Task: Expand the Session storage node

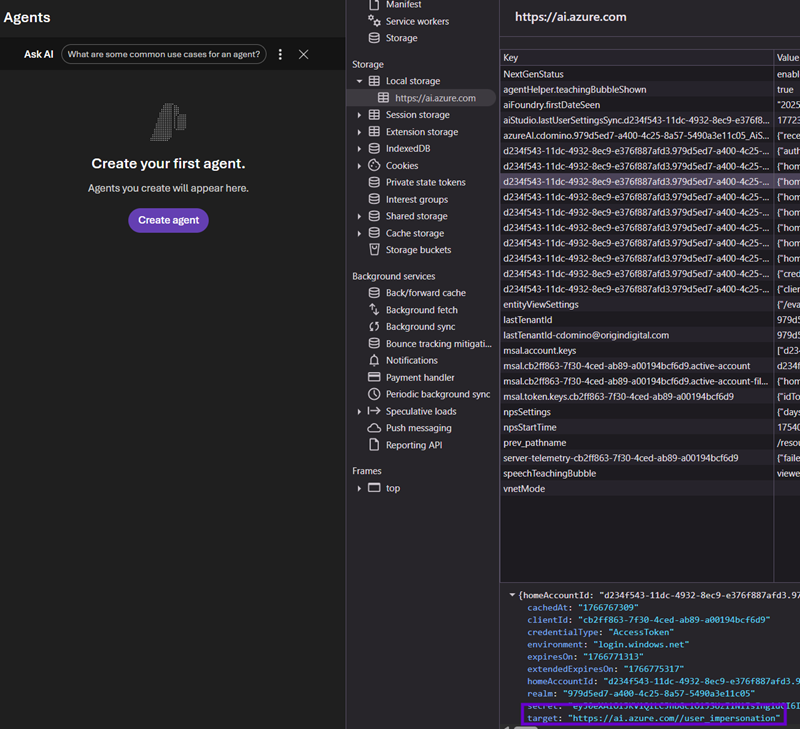Action: point(359,115)
